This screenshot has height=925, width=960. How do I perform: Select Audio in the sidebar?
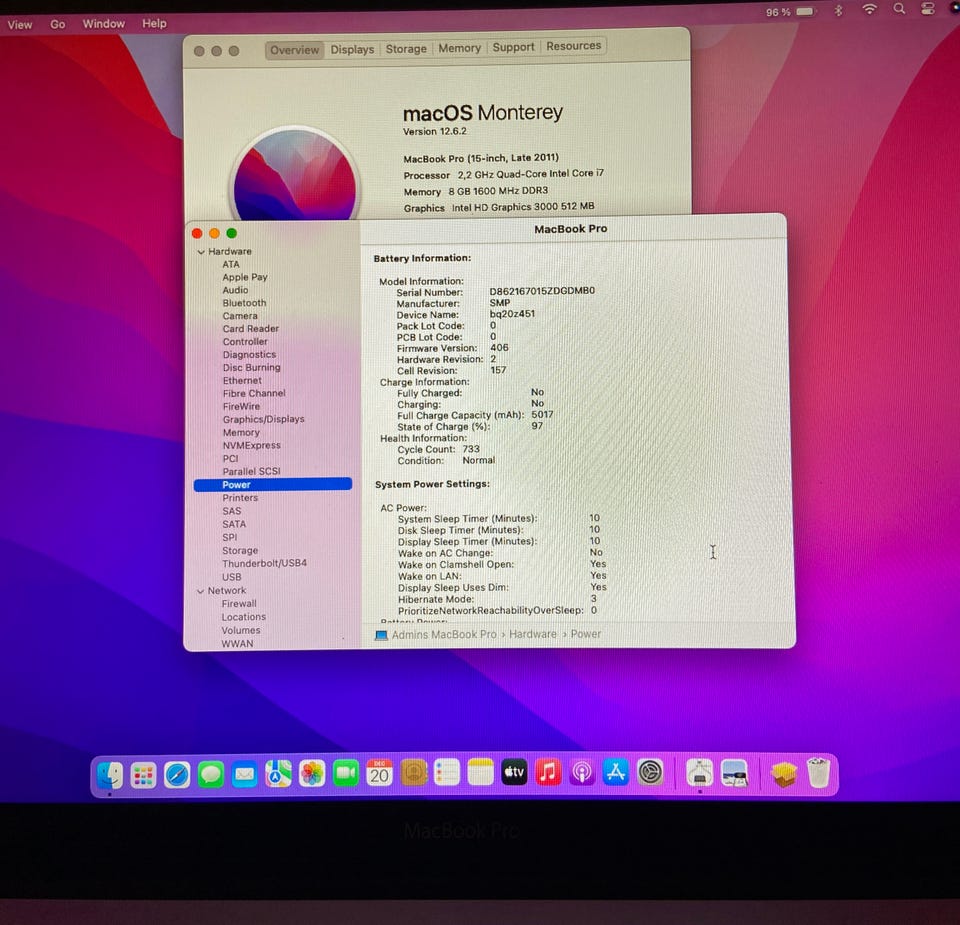pos(235,290)
